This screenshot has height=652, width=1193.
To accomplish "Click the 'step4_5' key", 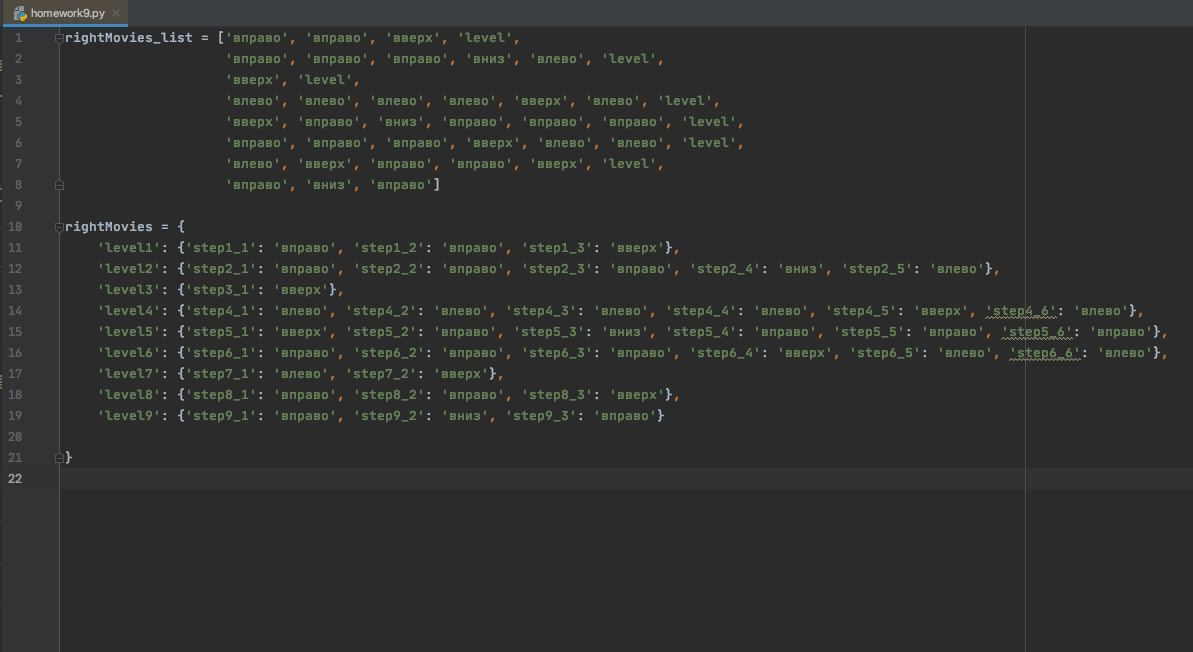I will click(861, 310).
